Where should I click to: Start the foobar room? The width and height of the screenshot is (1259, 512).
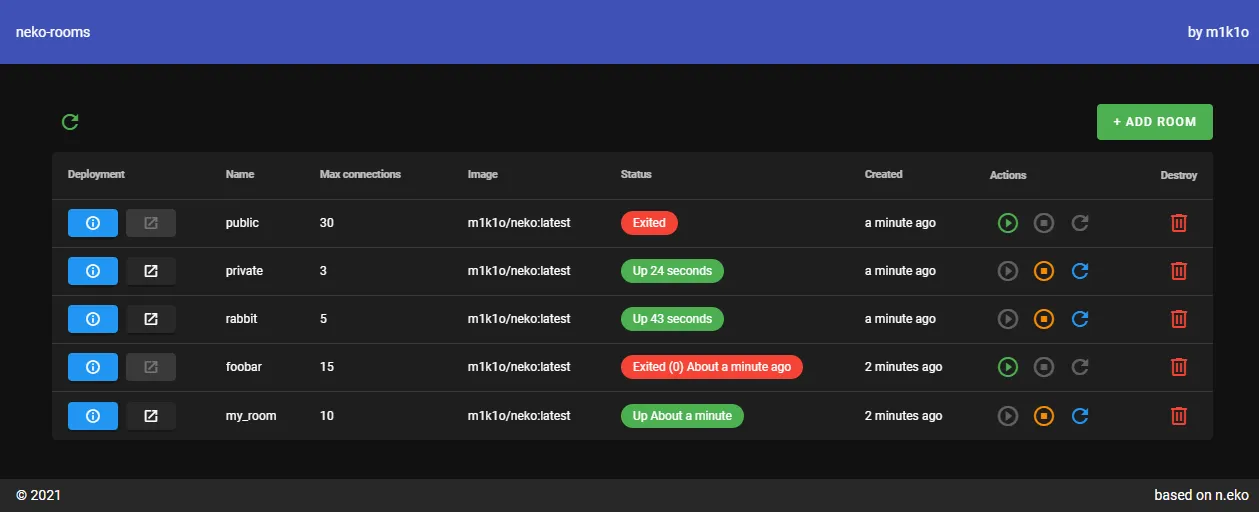point(1008,367)
